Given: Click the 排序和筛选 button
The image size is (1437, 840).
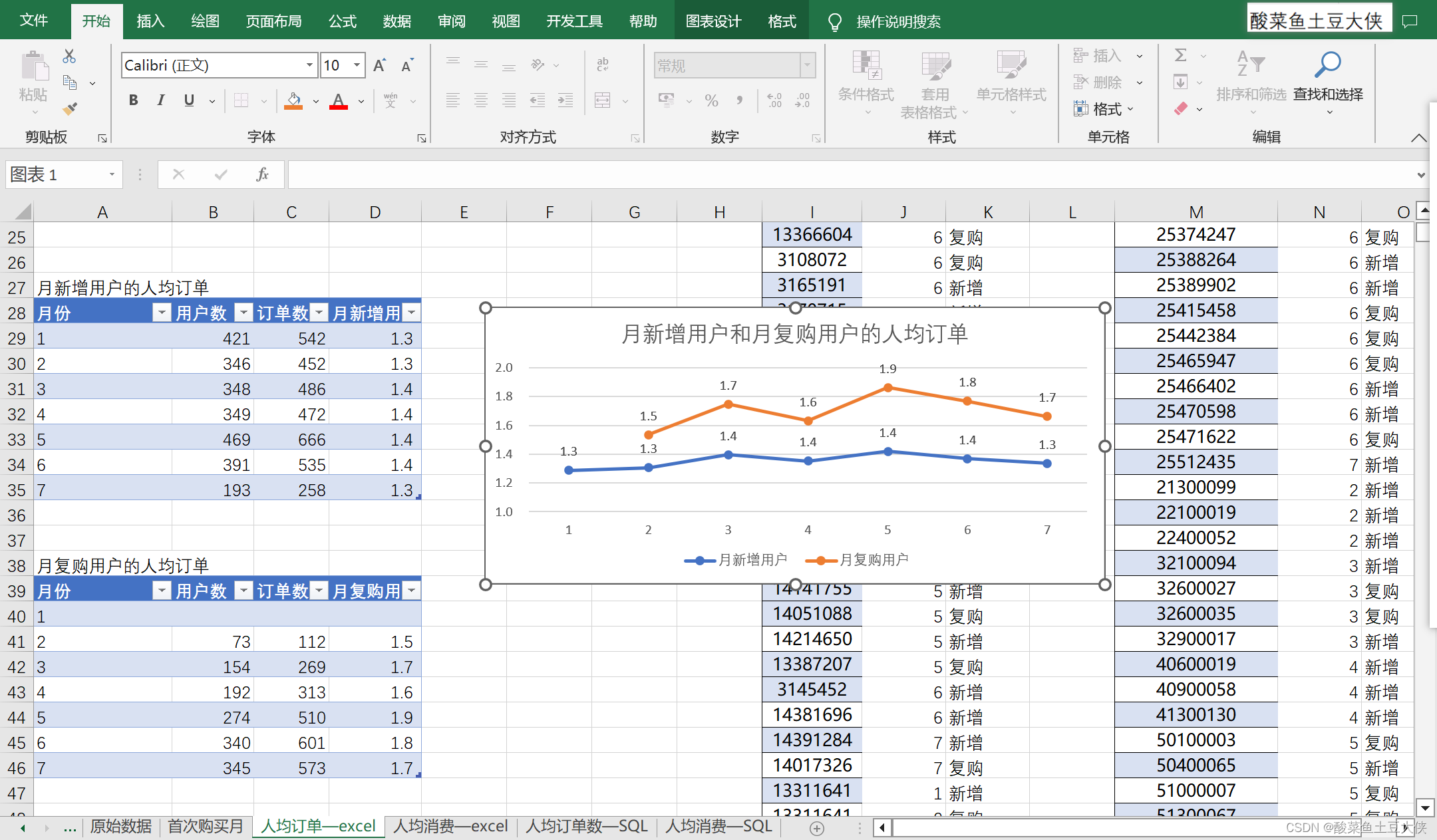Looking at the screenshot, I should click(1251, 94).
